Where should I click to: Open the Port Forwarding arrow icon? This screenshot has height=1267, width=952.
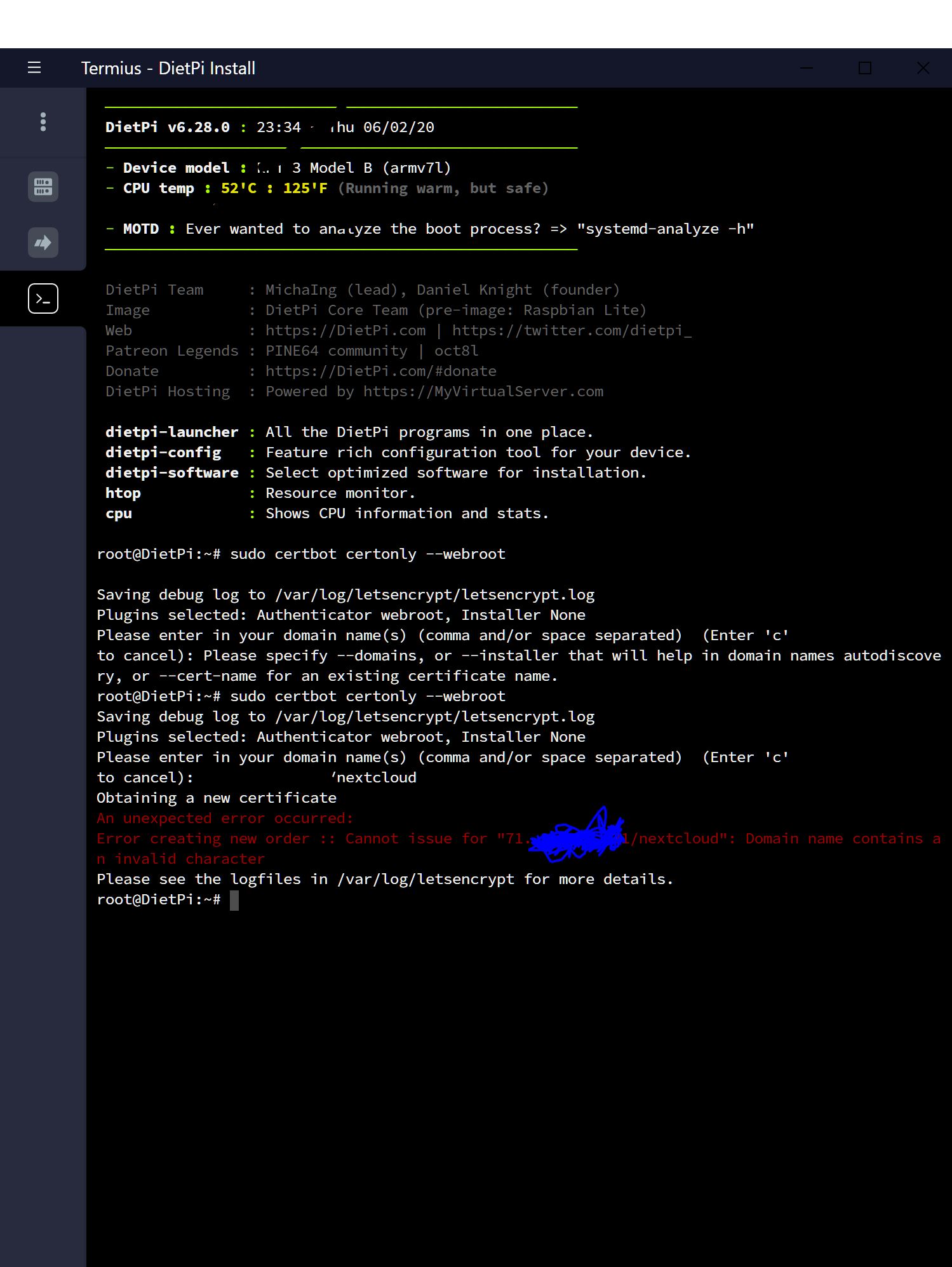43,243
